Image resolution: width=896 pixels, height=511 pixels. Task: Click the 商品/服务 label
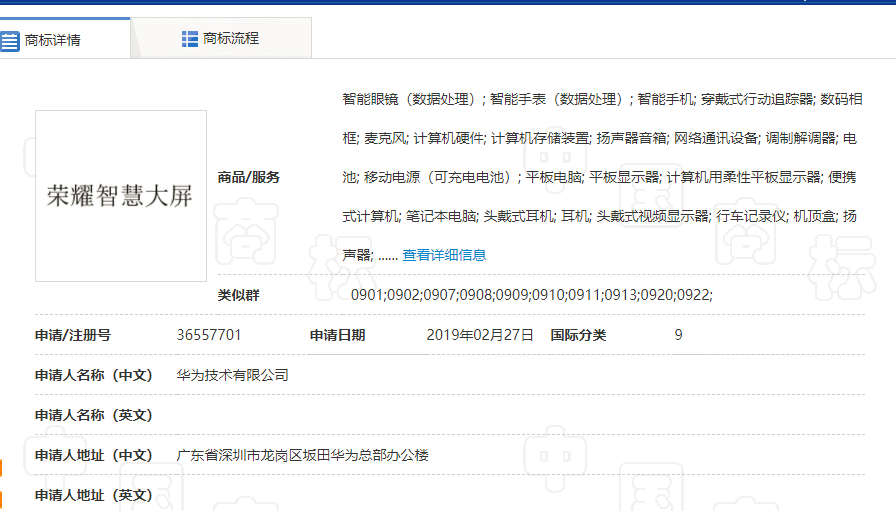click(249, 177)
